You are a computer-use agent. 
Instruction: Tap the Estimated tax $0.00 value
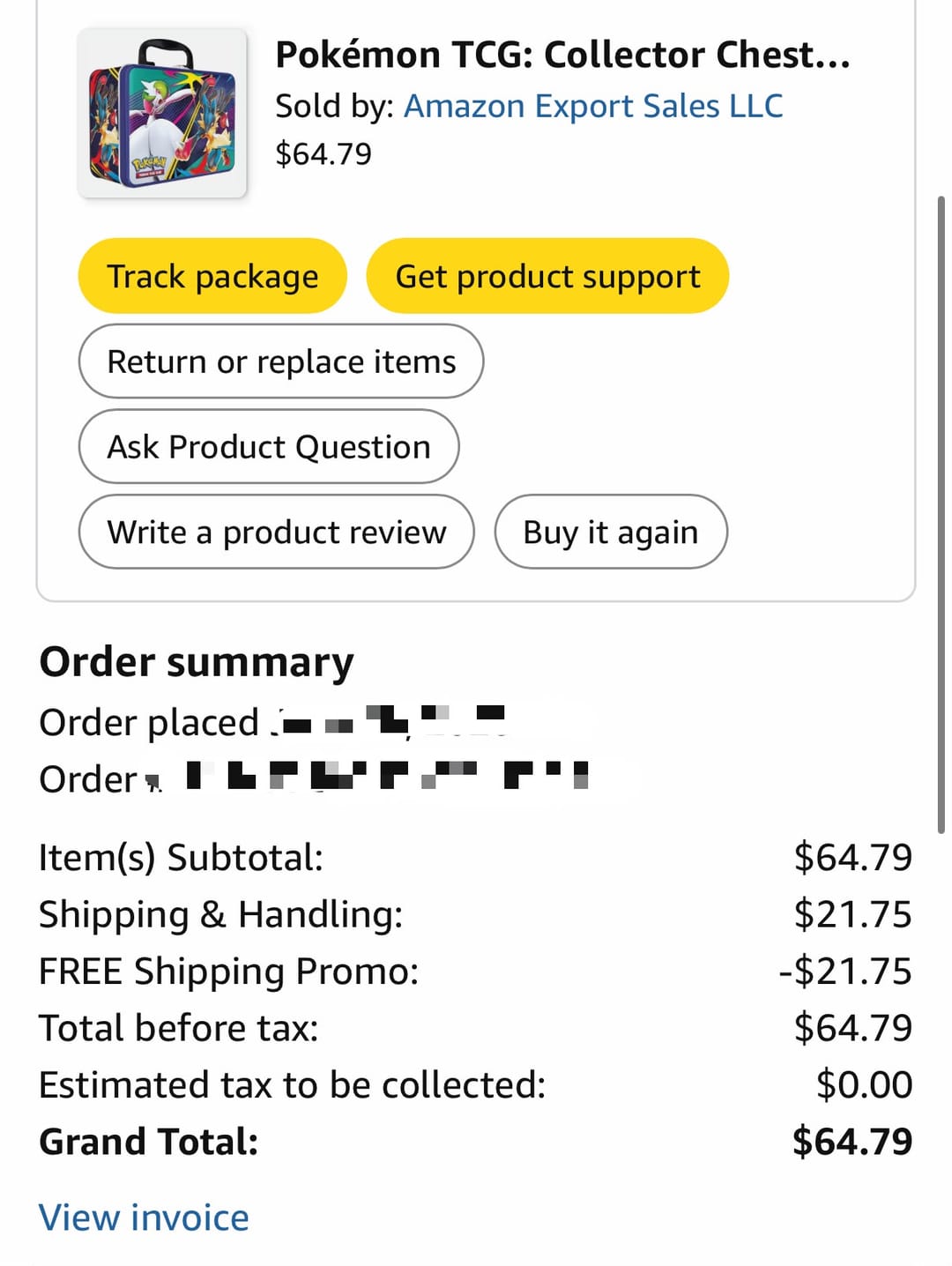click(x=864, y=1085)
